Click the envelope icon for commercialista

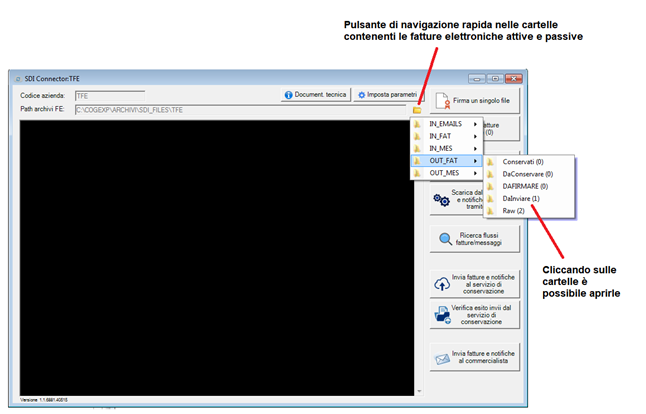pyautogui.click(x=442, y=358)
